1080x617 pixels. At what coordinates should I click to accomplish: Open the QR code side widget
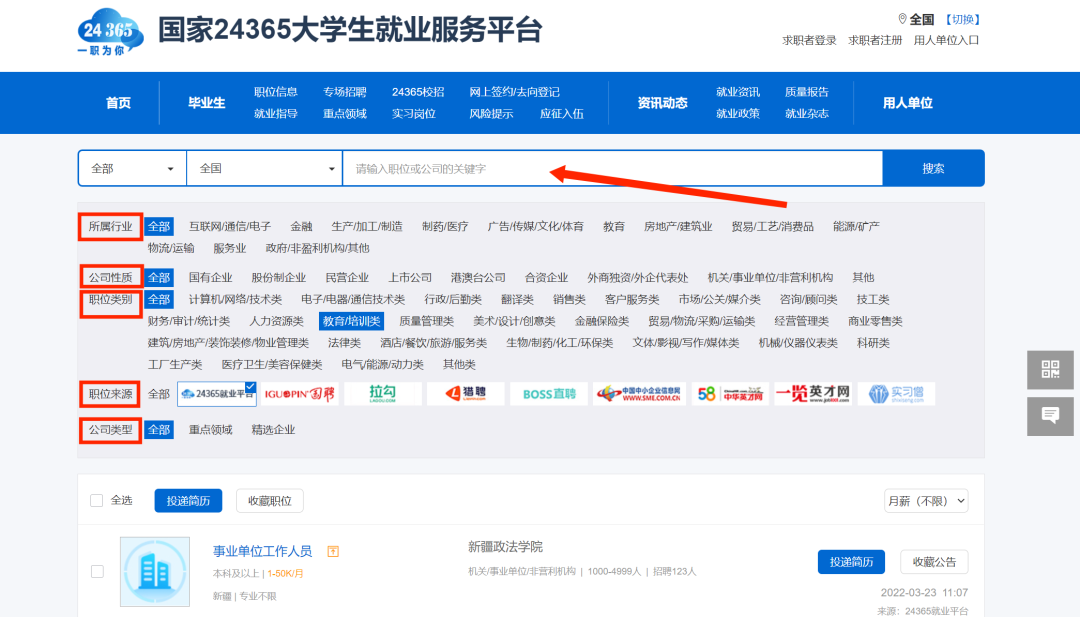coord(1050,370)
